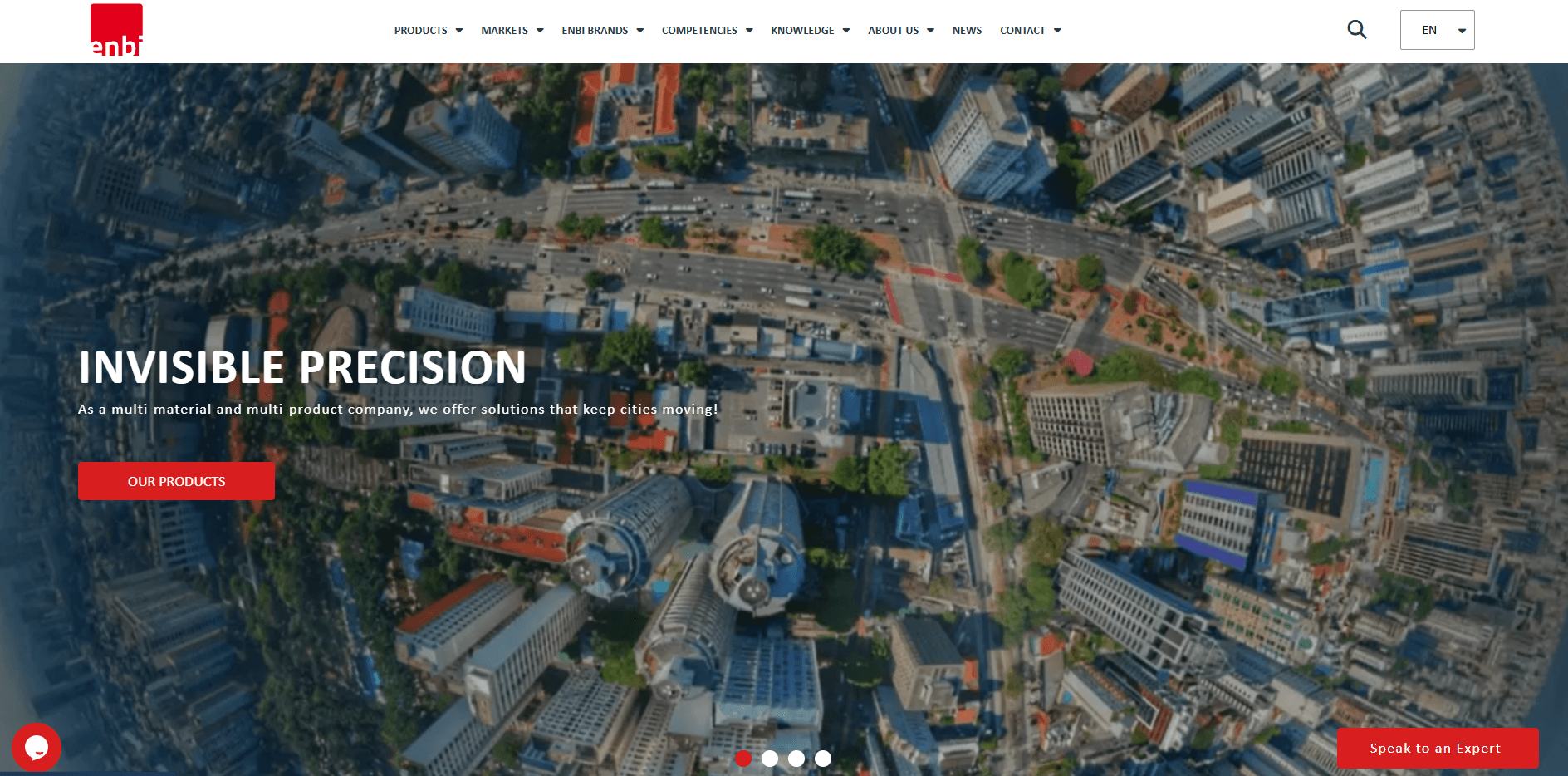Open the Enbi Brands menu
The width and height of the screenshot is (1568, 776).
pyautogui.click(x=595, y=31)
